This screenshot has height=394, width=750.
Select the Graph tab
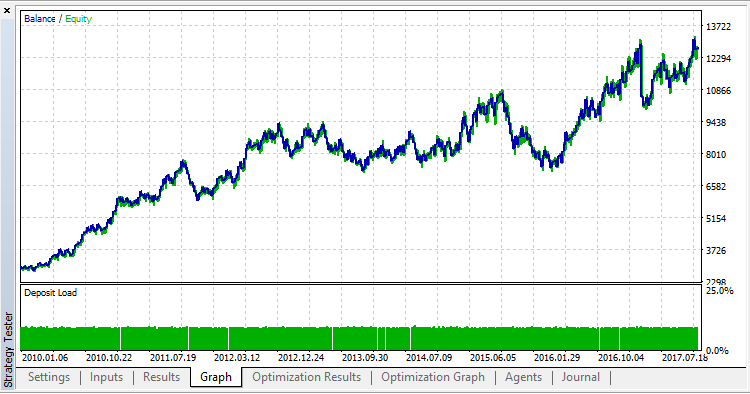pos(216,377)
